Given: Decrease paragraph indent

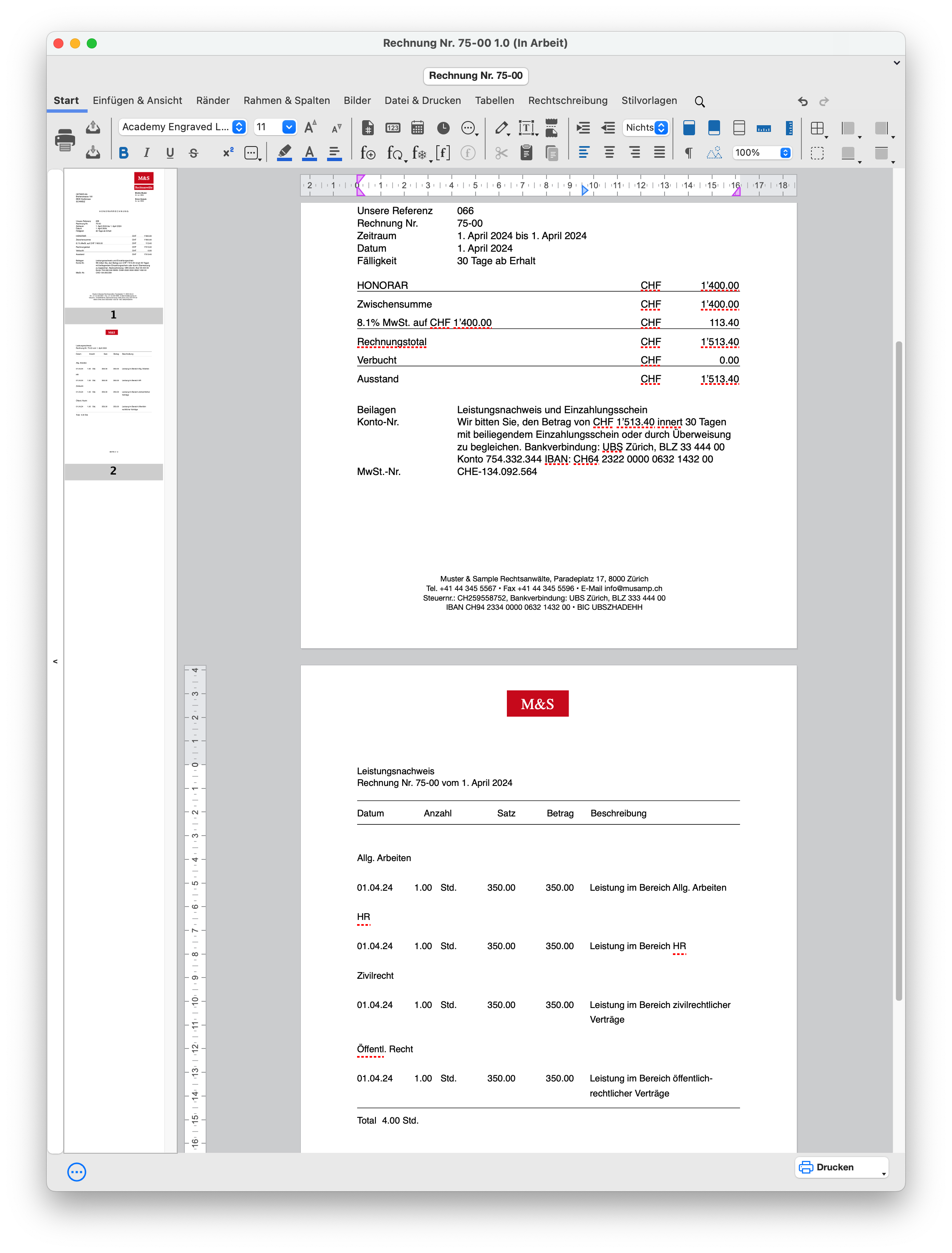Looking at the screenshot, I should coord(608,128).
